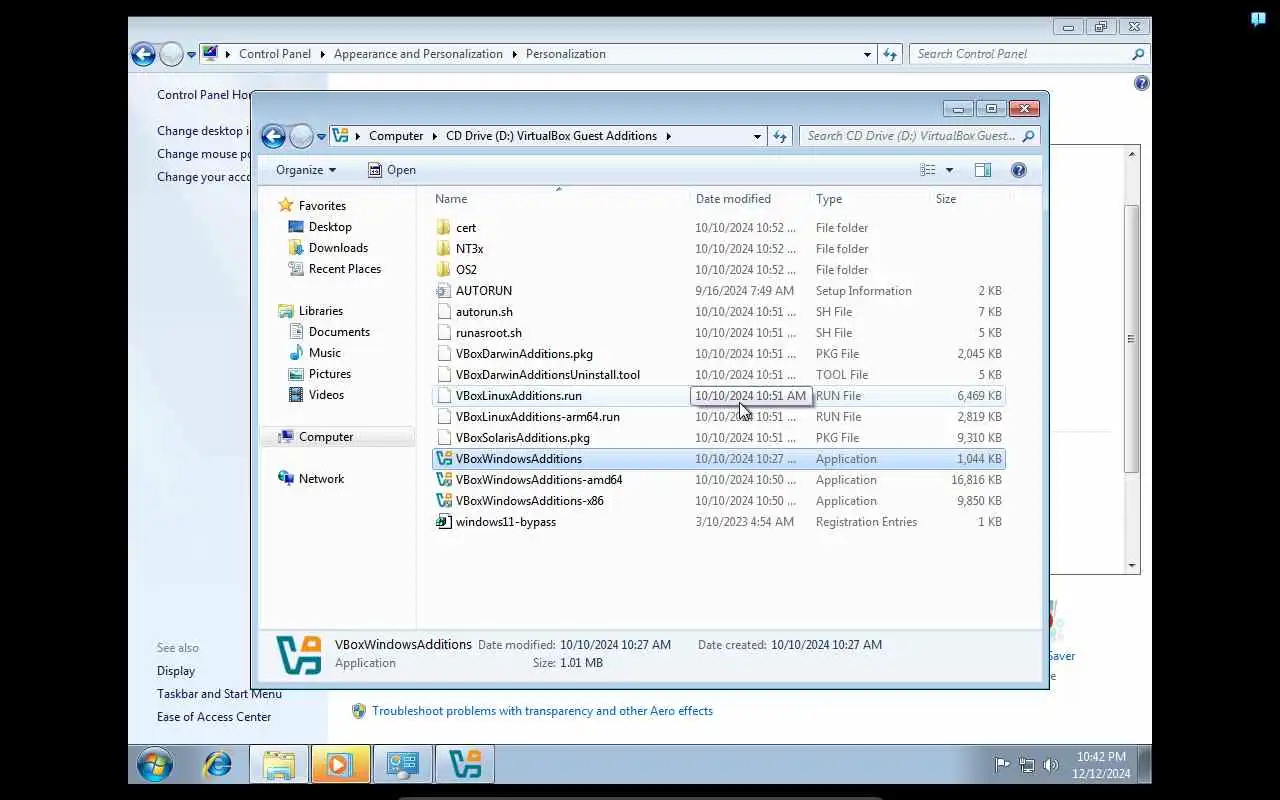Select the VBoxLinuxAdditions.run file name
Viewport: 1280px width, 800px height.
click(518, 396)
